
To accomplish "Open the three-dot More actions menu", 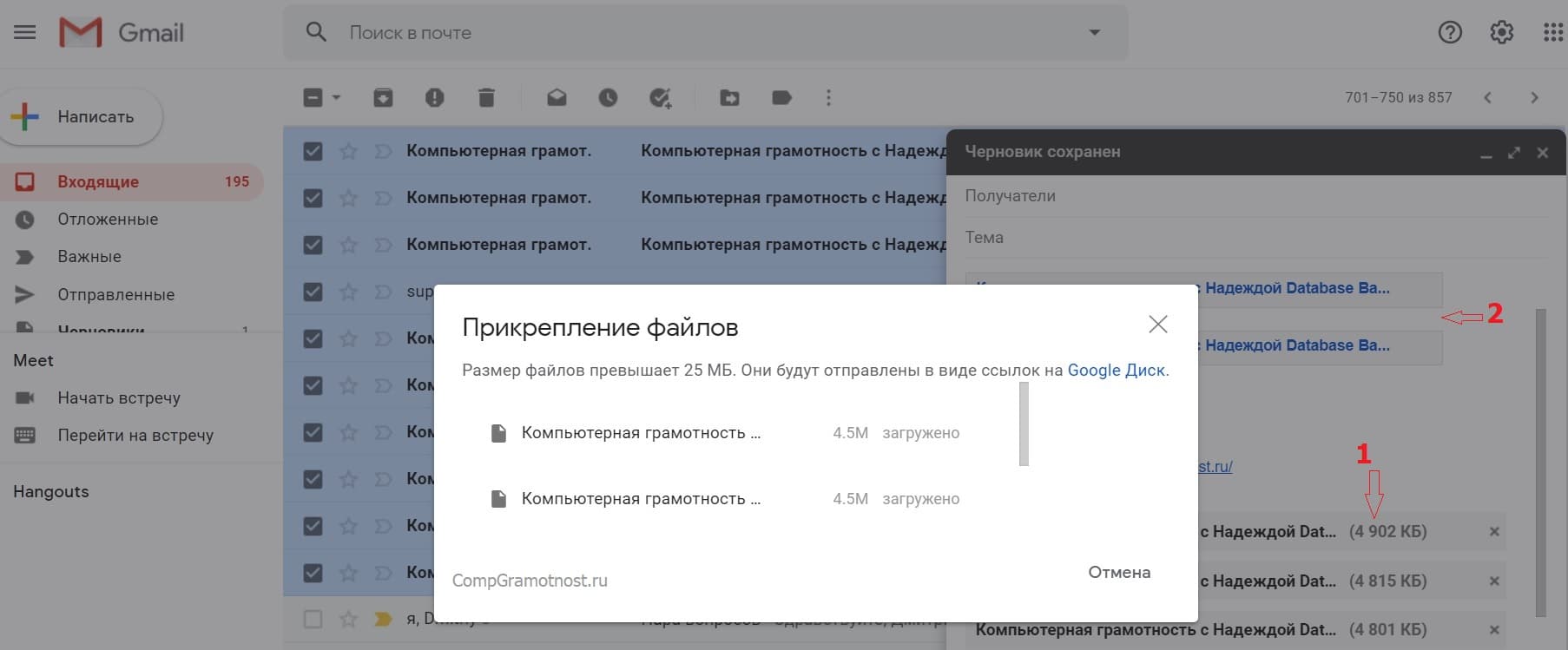I will [828, 98].
